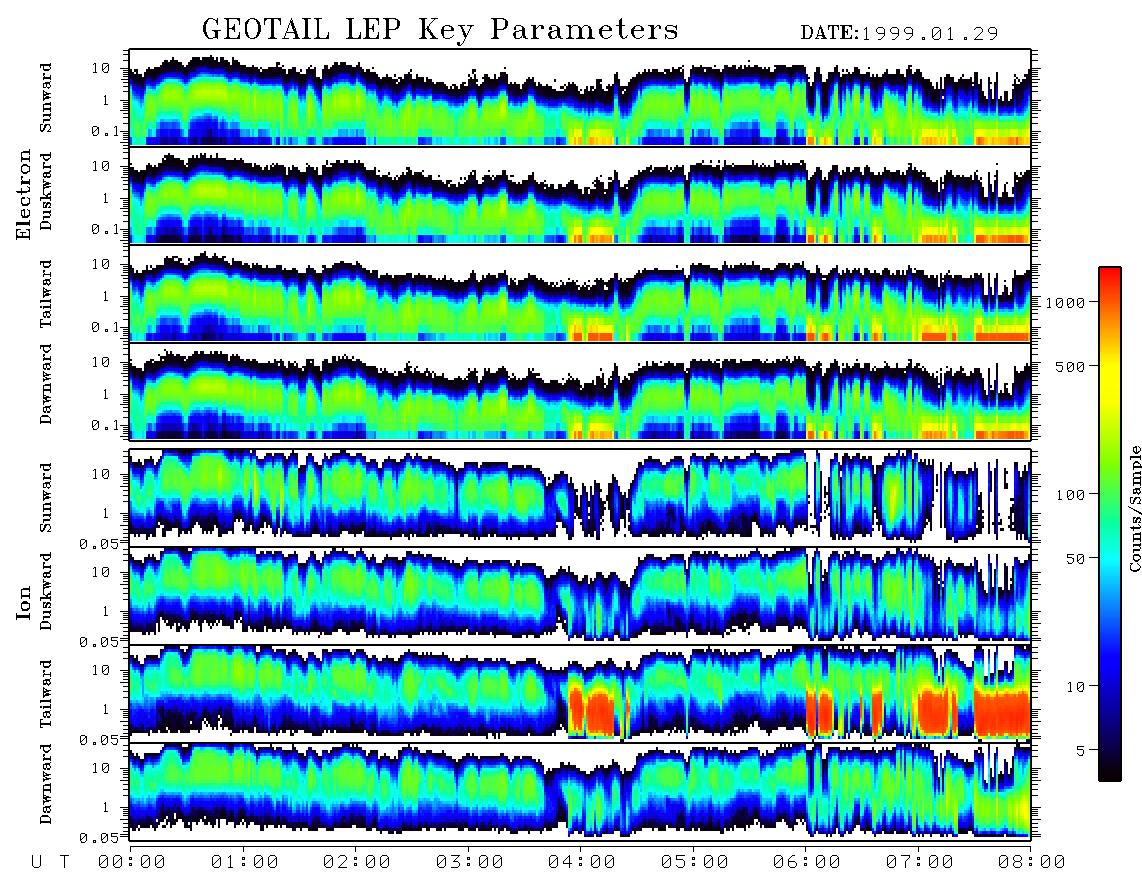Click the Ion Sunward spectrogram panel
1142x880 pixels.
(580, 497)
